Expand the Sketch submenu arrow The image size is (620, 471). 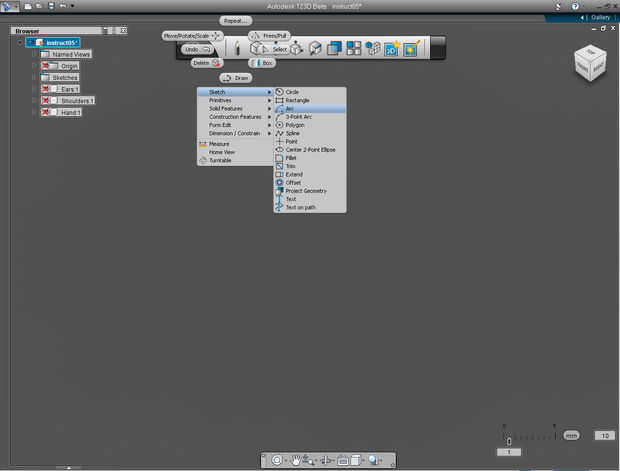270,92
